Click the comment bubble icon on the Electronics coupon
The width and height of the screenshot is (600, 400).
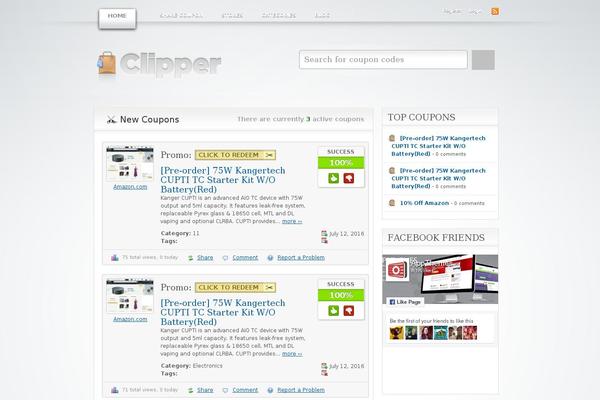225,390
